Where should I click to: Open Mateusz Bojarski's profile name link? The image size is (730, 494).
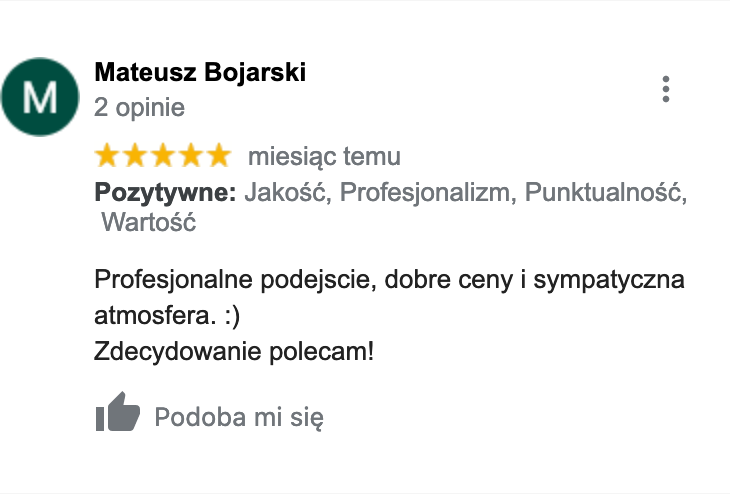pos(200,72)
